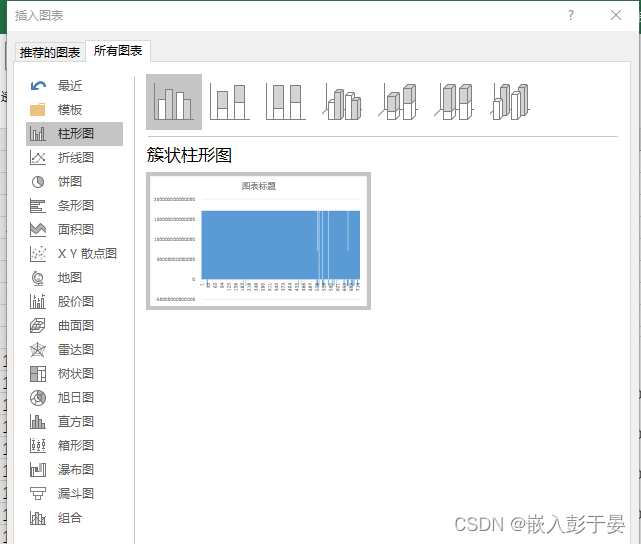Select the 3-D clustered column subtype icon
The image size is (641, 544).
(342, 102)
